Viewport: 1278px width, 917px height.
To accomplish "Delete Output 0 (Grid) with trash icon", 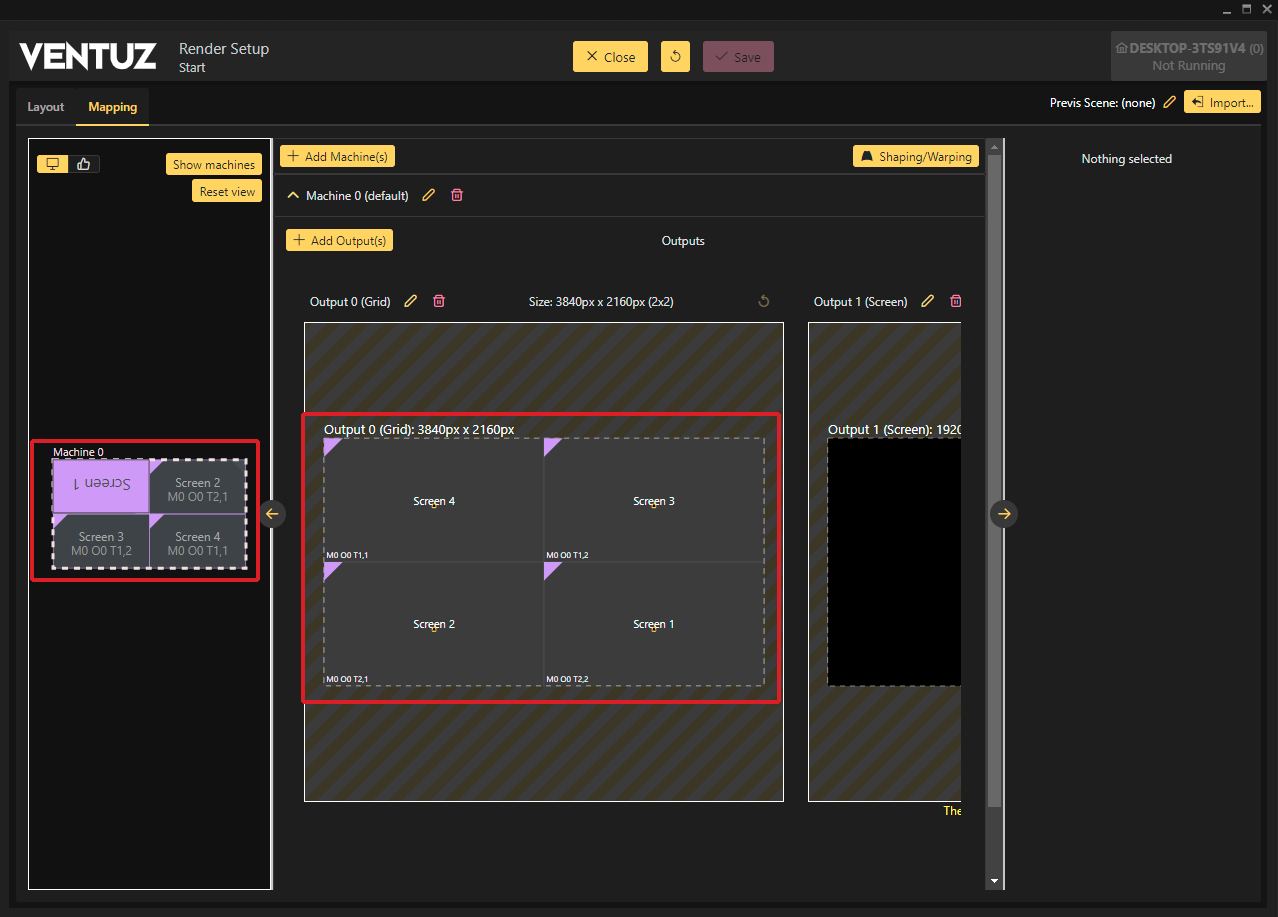I will [x=439, y=301].
